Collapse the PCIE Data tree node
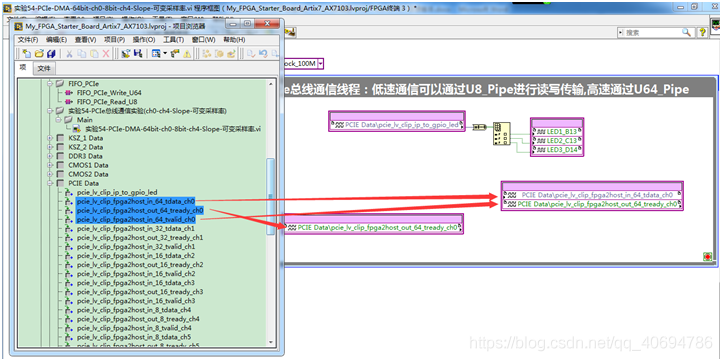 [x=50, y=183]
